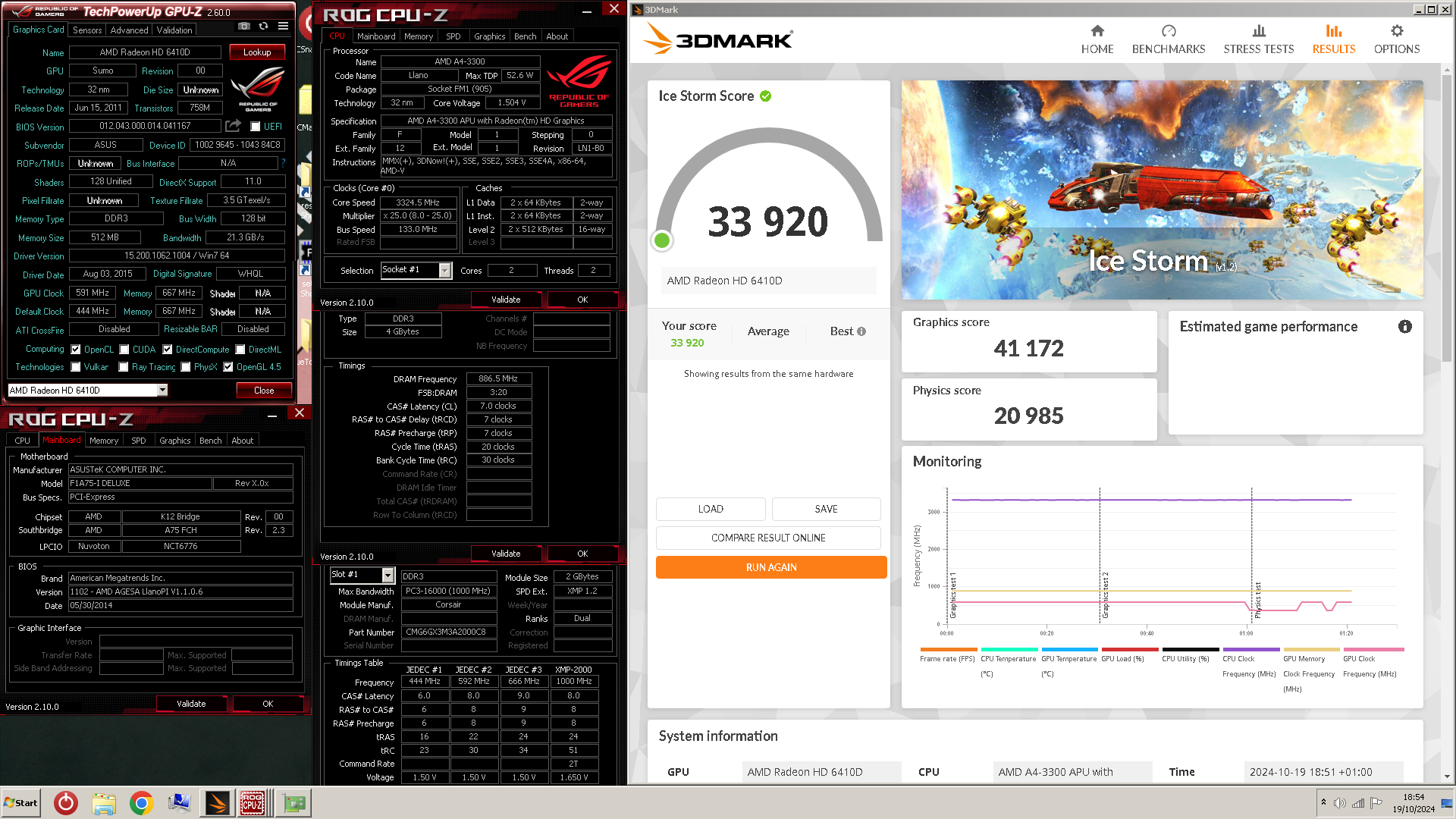Open the Slot #1 memory dropdown
This screenshot has height=819, width=1456.
pyautogui.click(x=388, y=575)
